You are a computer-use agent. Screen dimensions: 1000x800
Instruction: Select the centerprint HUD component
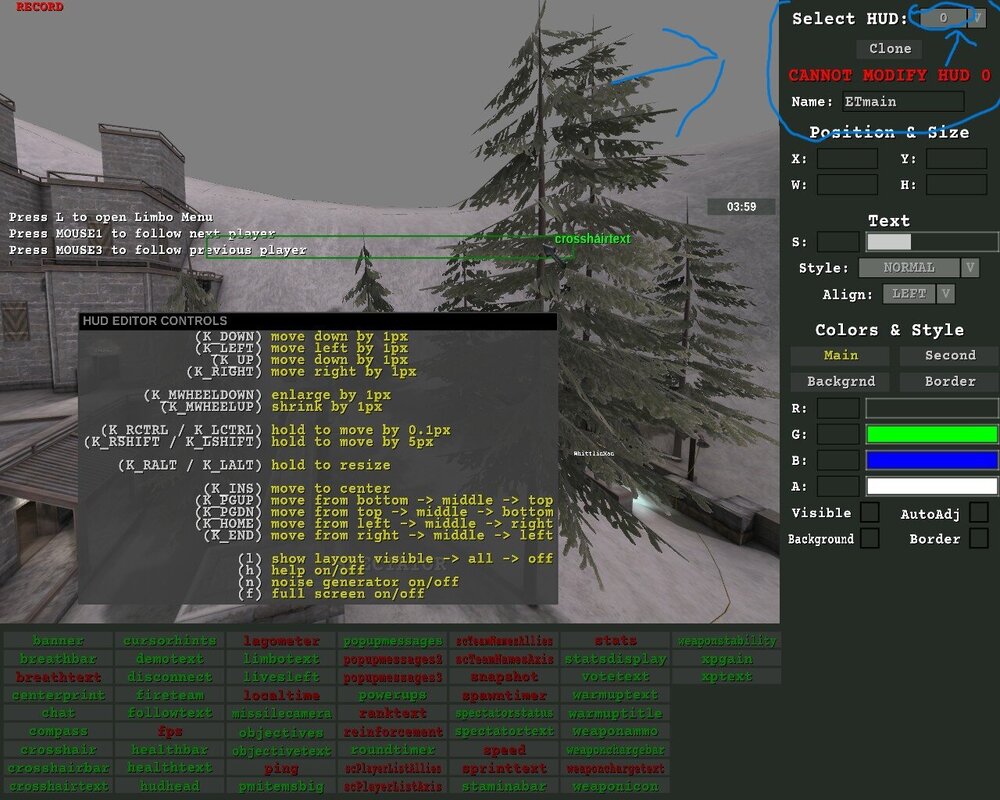58,695
